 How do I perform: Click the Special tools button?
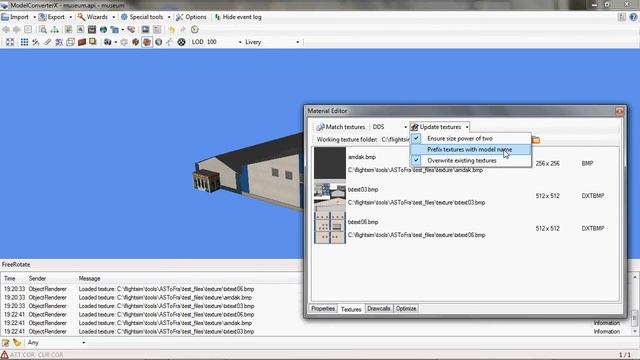tap(142, 17)
